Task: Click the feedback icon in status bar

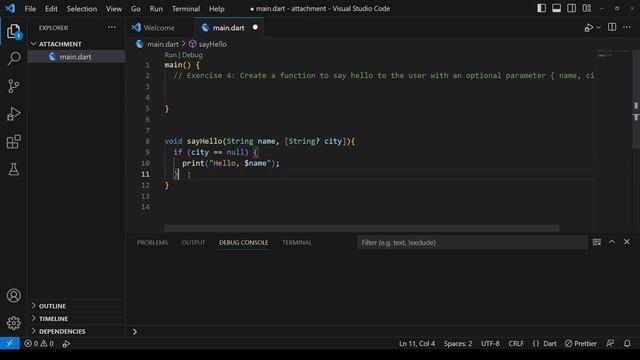Action: point(610,344)
